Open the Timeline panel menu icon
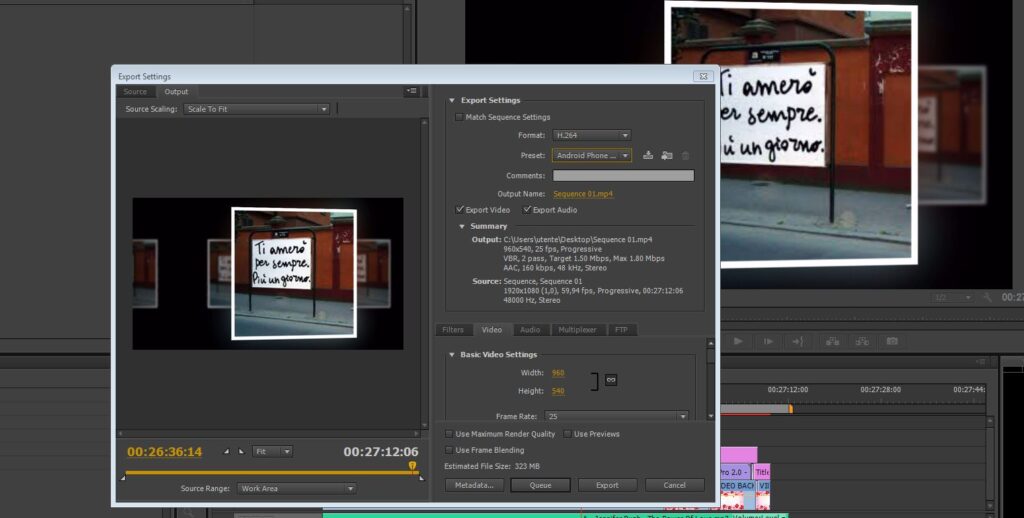 point(980,361)
